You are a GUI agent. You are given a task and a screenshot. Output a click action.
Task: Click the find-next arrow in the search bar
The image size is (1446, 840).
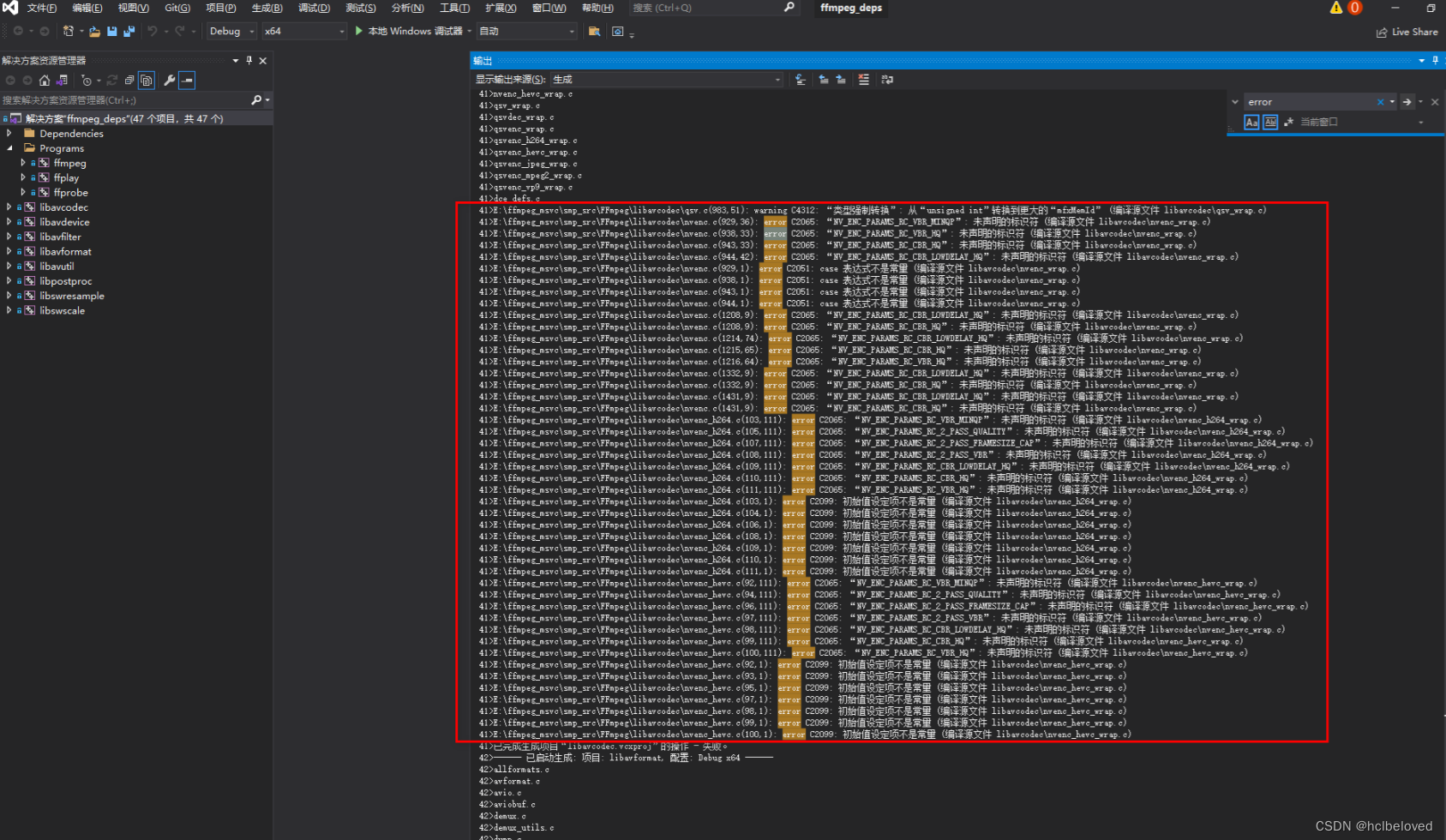[1406, 101]
